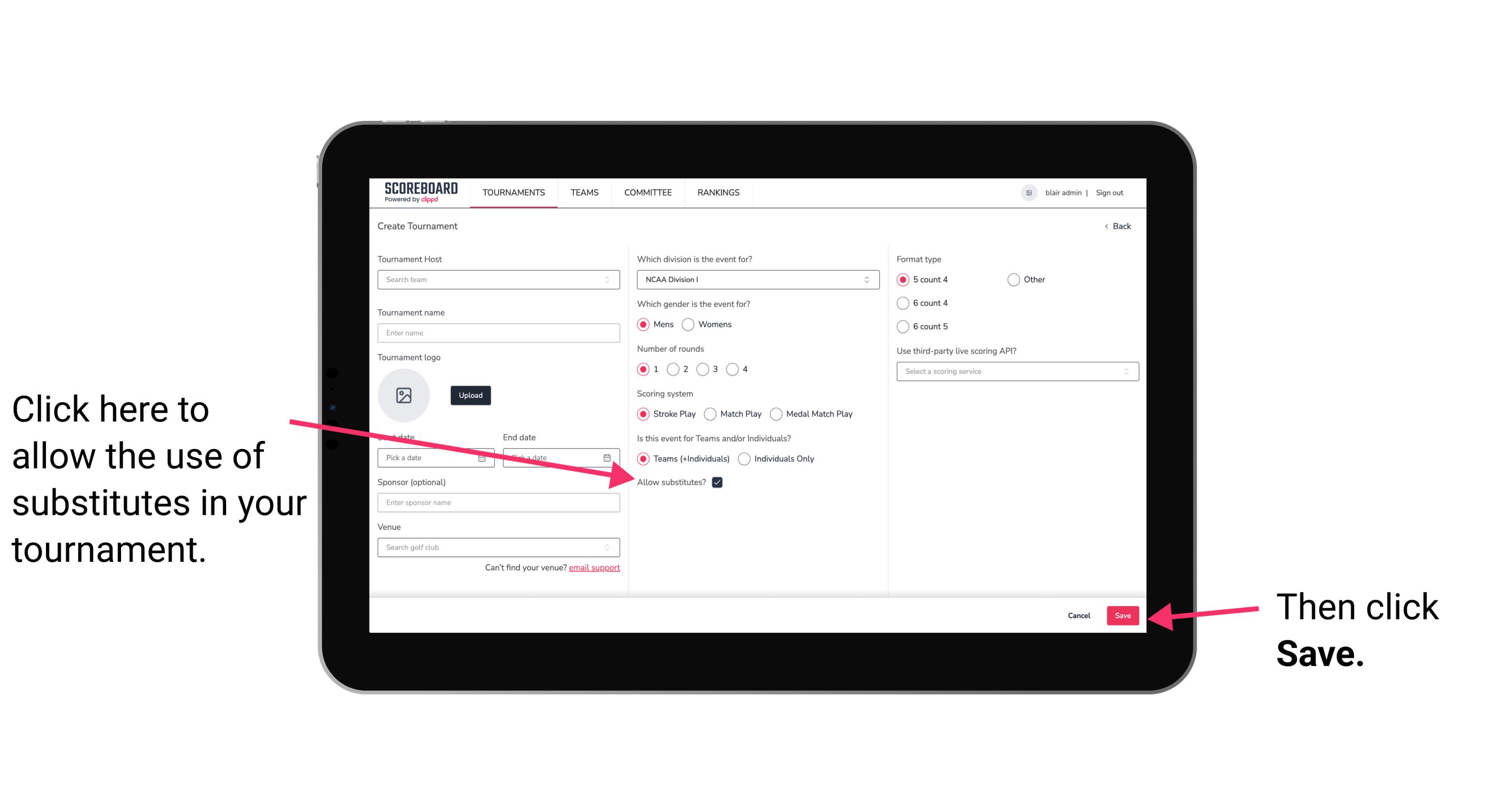Click the Save button
The width and height of the screenshot is (1510, 812).
[1122, 615]
